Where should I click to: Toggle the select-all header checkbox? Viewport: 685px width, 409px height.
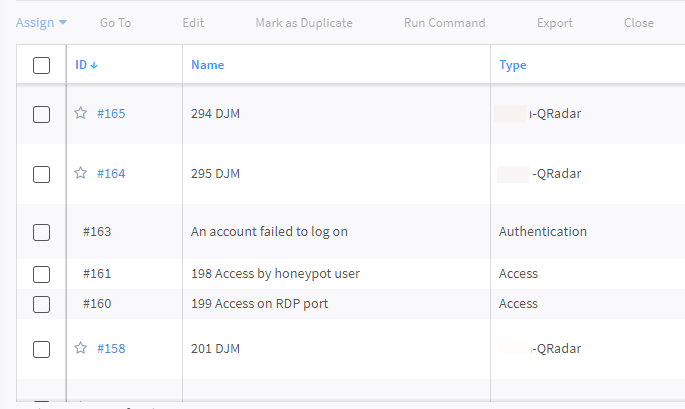(x=41, y=65)
